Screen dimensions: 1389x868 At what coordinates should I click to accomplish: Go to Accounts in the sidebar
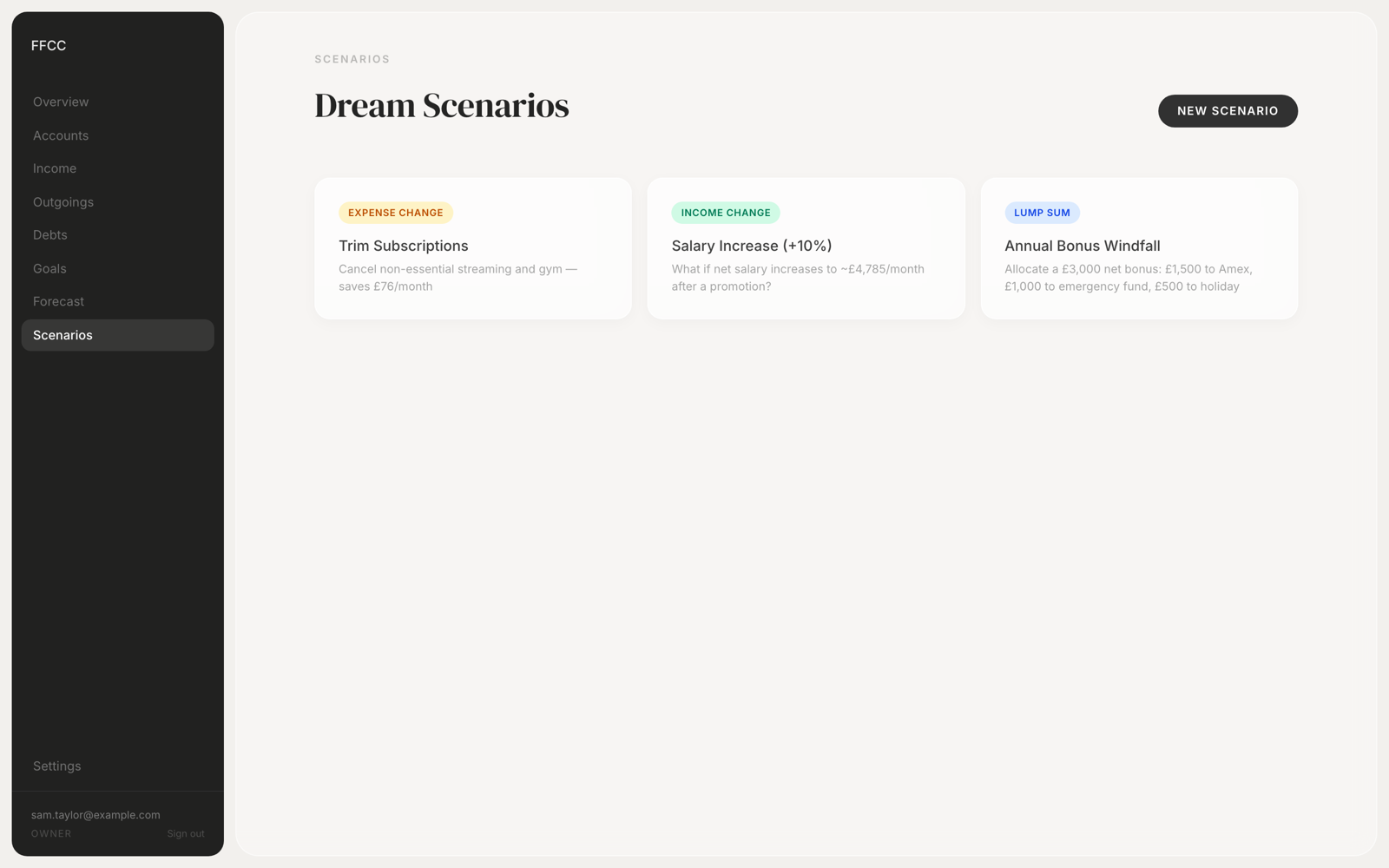click(x=117, y=135)
